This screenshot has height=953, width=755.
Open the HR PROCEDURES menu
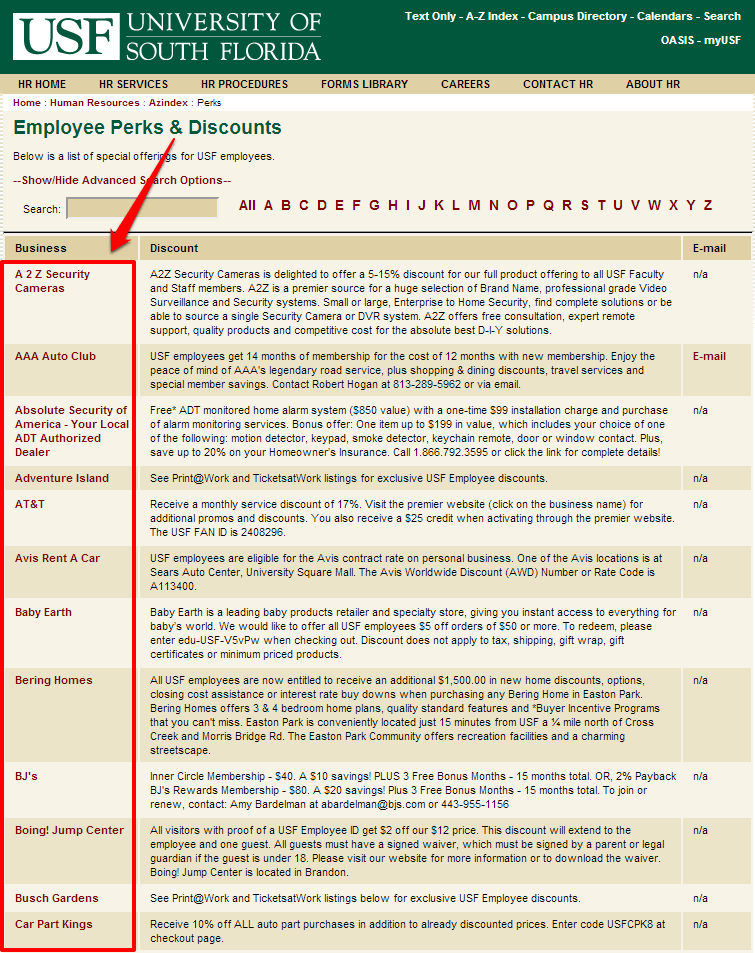244,84
